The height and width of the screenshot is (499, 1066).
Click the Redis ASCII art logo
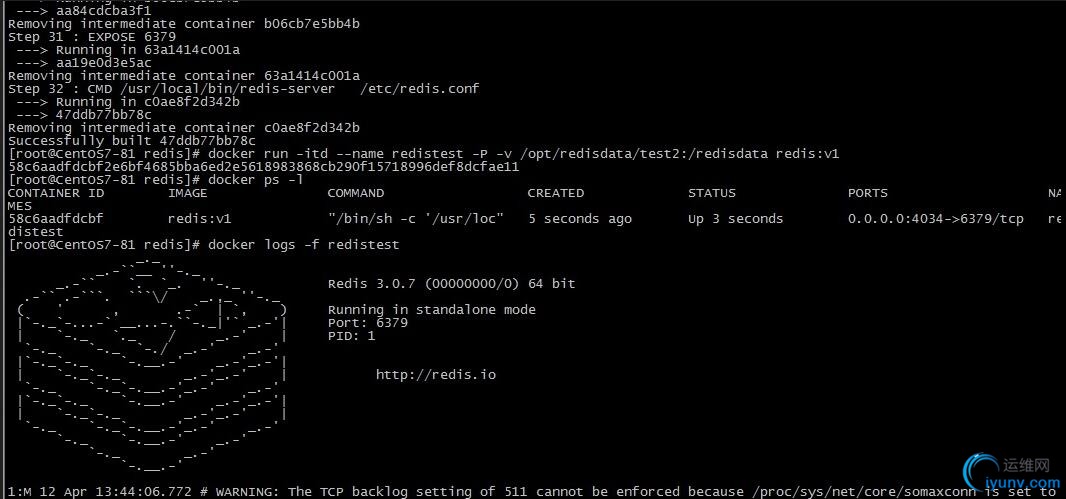coord(152,364)
